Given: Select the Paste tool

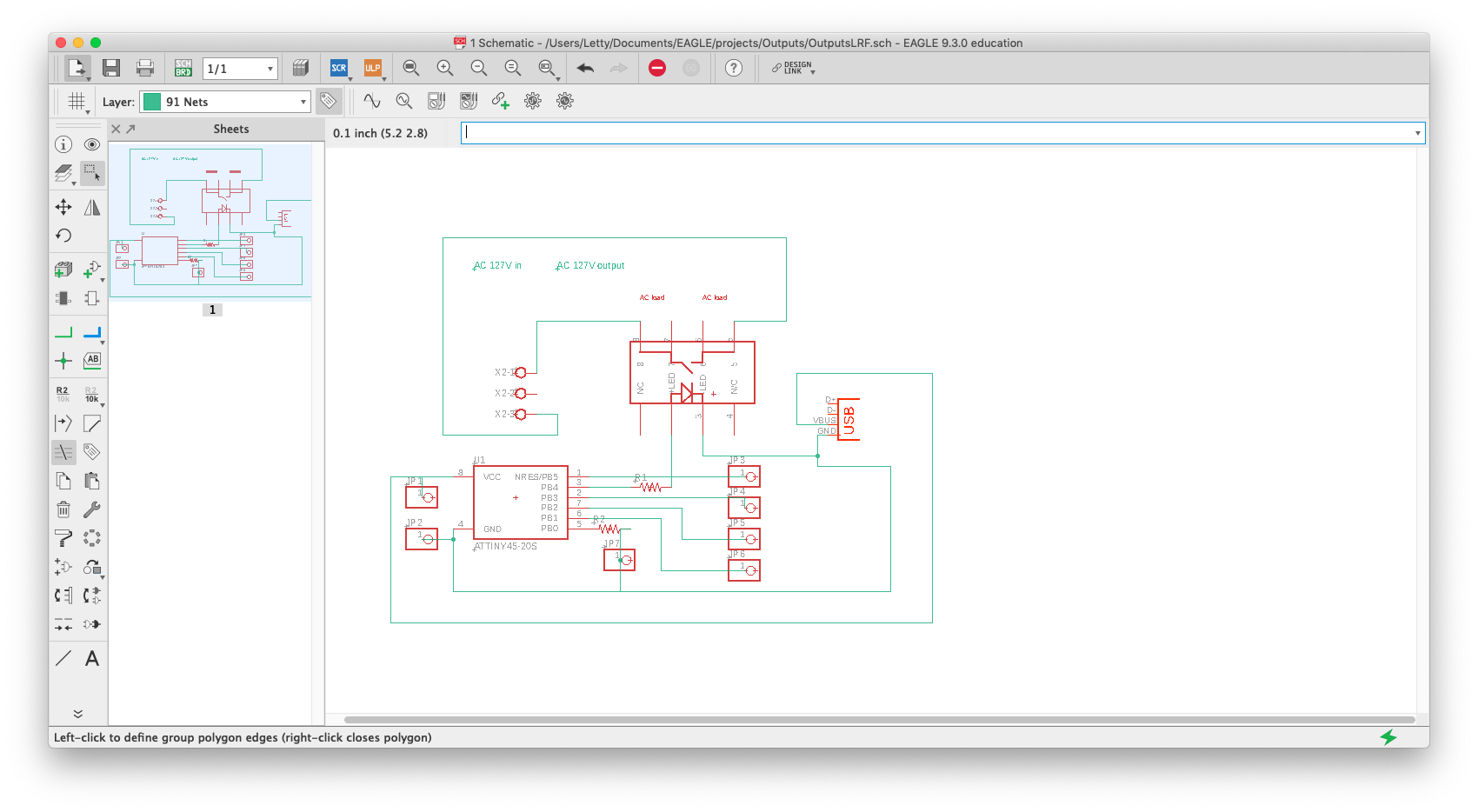Looking at the screenshot, I should point(92,481).
